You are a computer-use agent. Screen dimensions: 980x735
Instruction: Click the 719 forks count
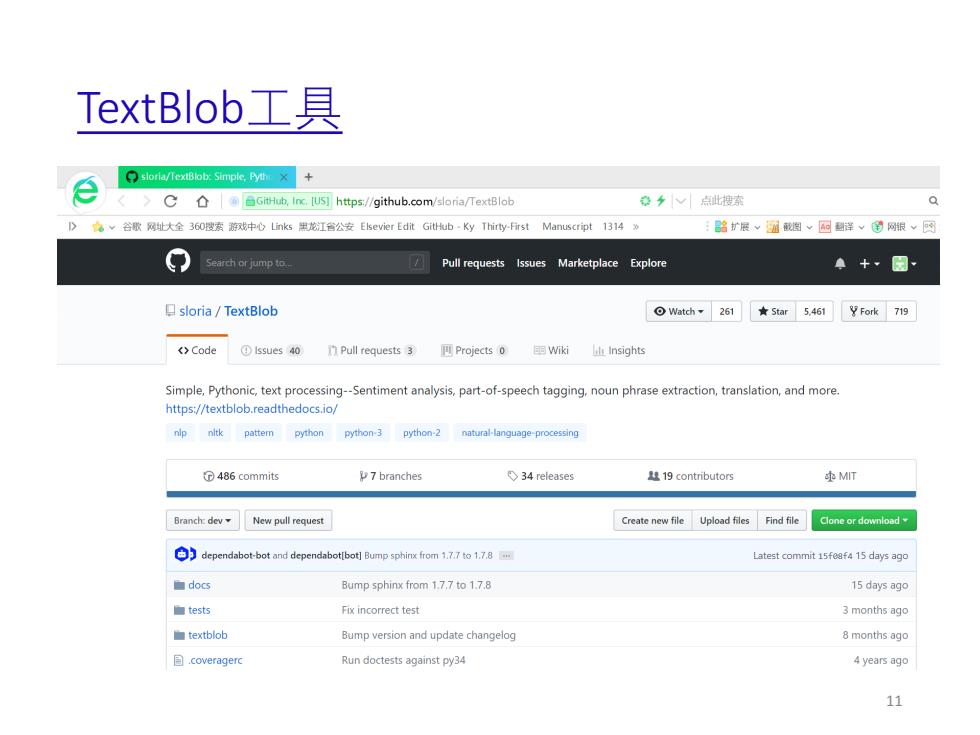point(901,311)
